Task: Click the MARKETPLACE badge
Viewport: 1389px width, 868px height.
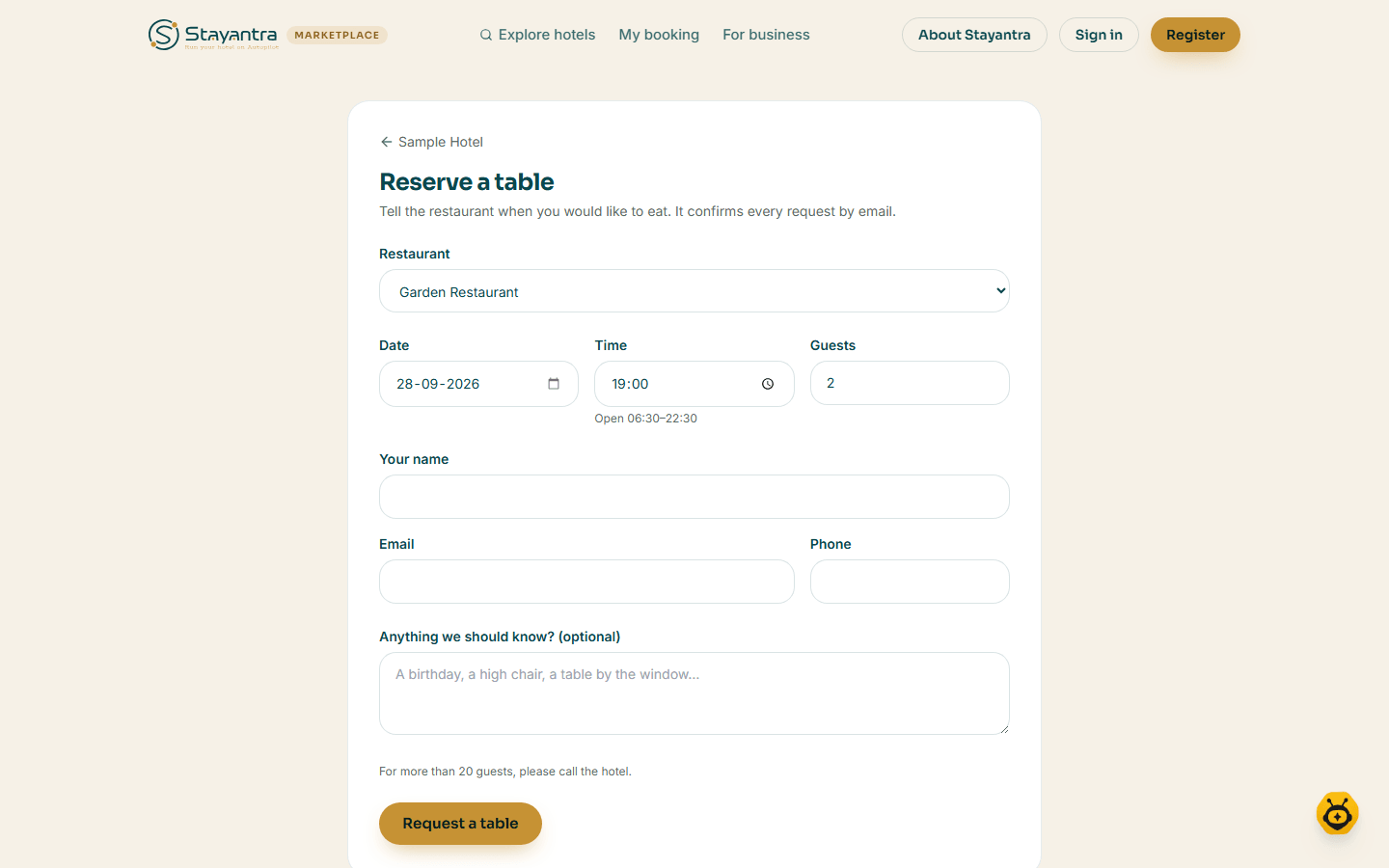Action: [337, 35]
